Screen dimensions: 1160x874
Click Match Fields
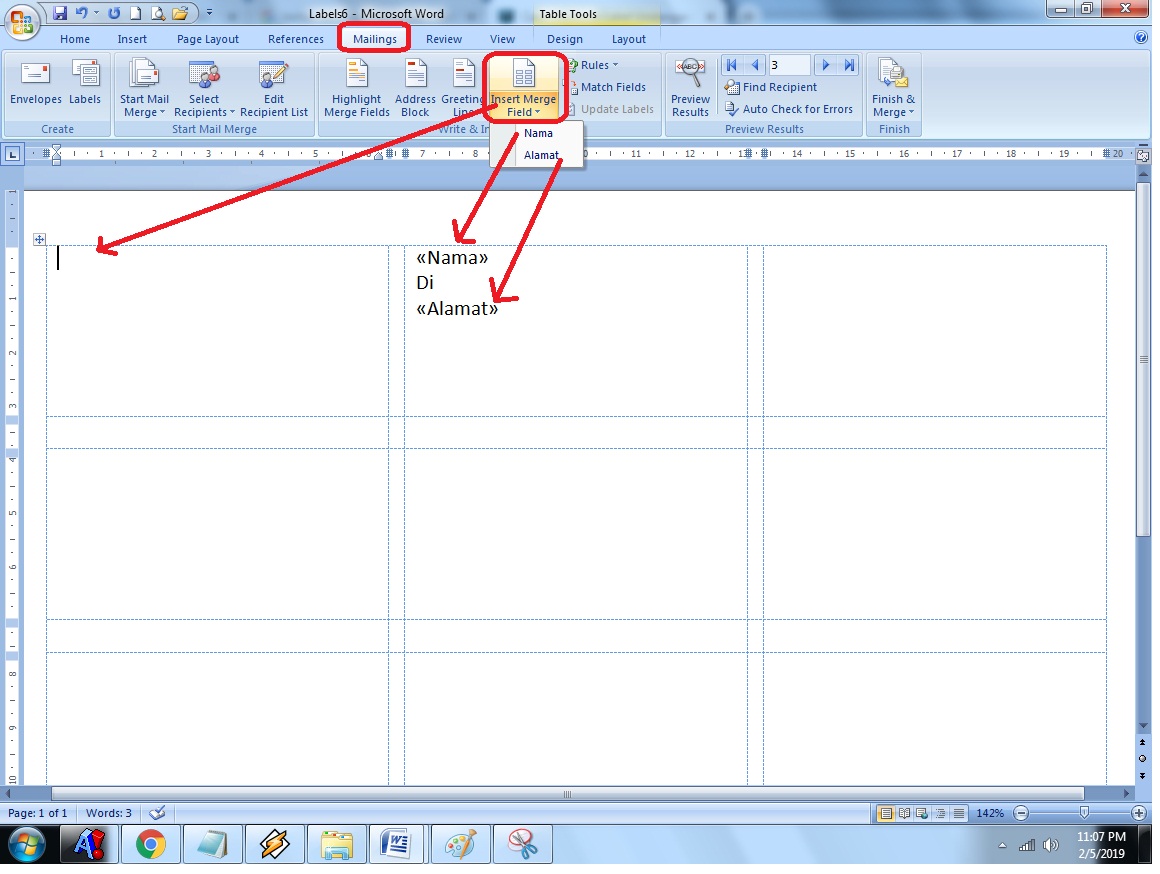607,87
